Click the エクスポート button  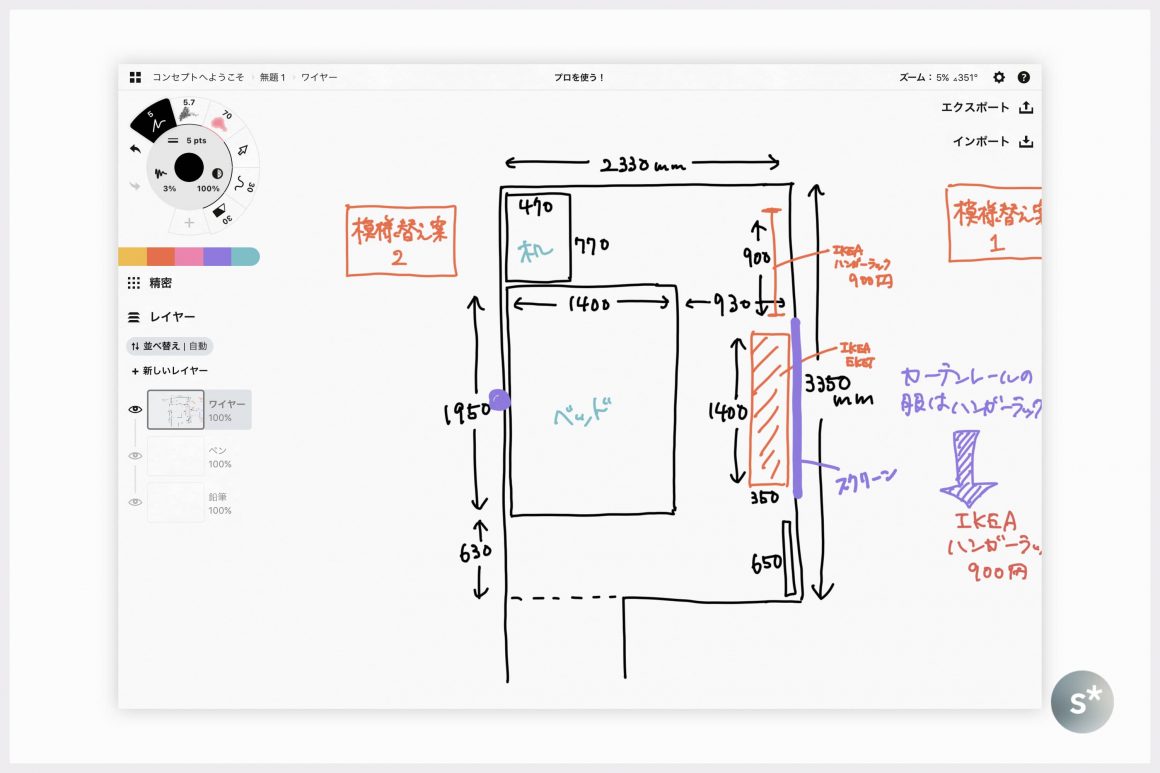[986, 108]
